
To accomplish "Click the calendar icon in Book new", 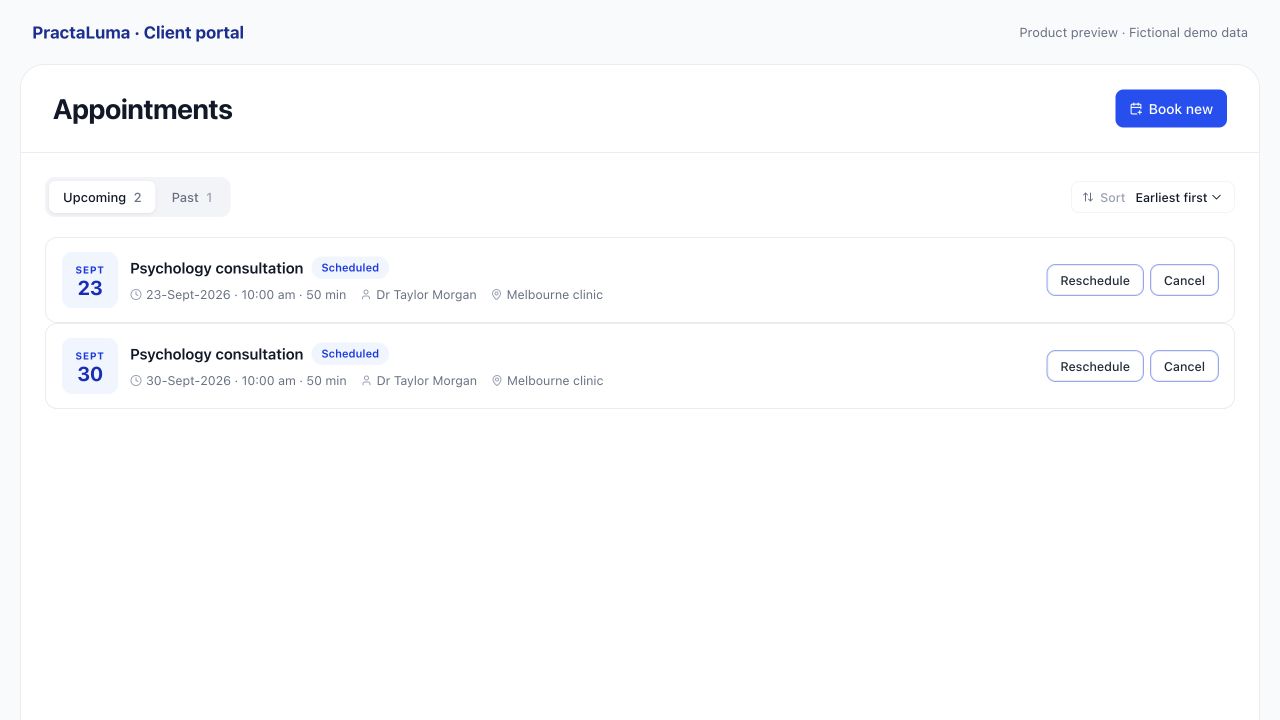I will click(1136, 109).
